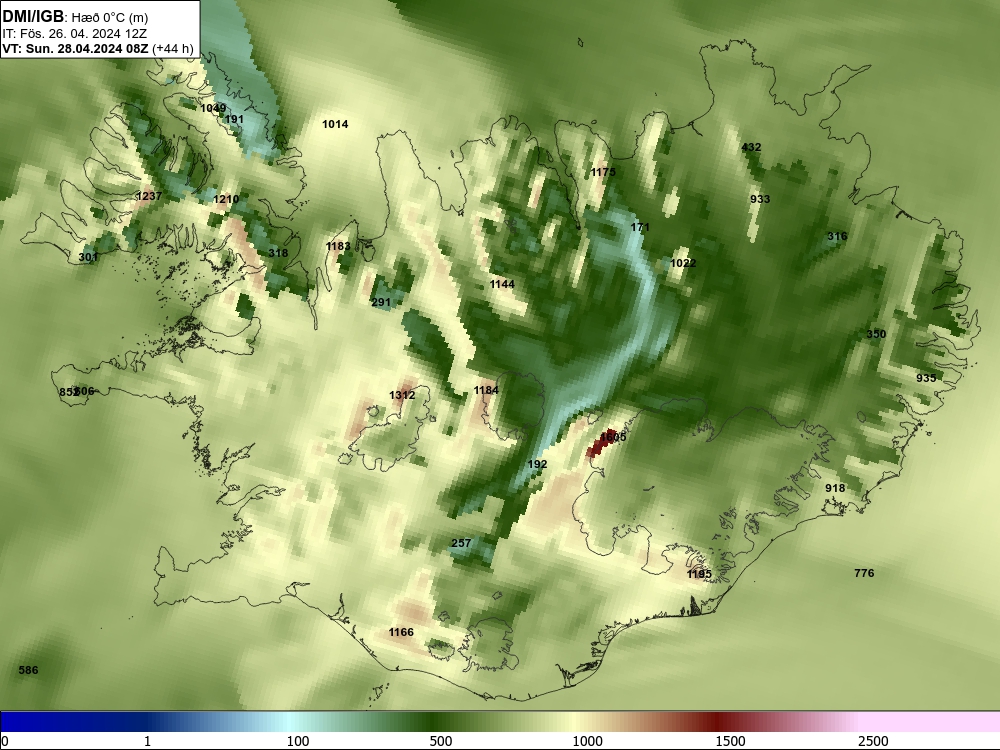
Task: Select the 191 map value
Action: click(x=235, y=119)
